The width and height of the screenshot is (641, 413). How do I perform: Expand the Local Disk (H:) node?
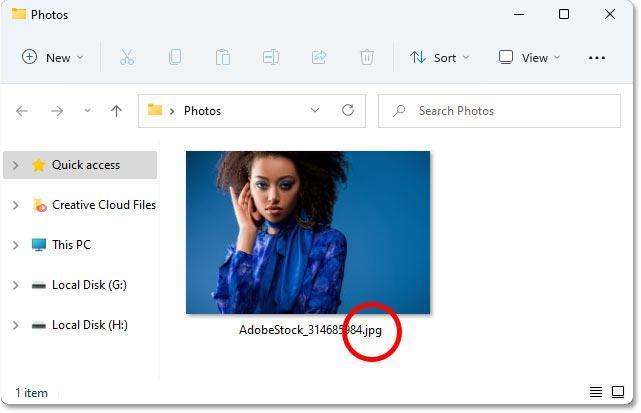click(x=15, y=325)
